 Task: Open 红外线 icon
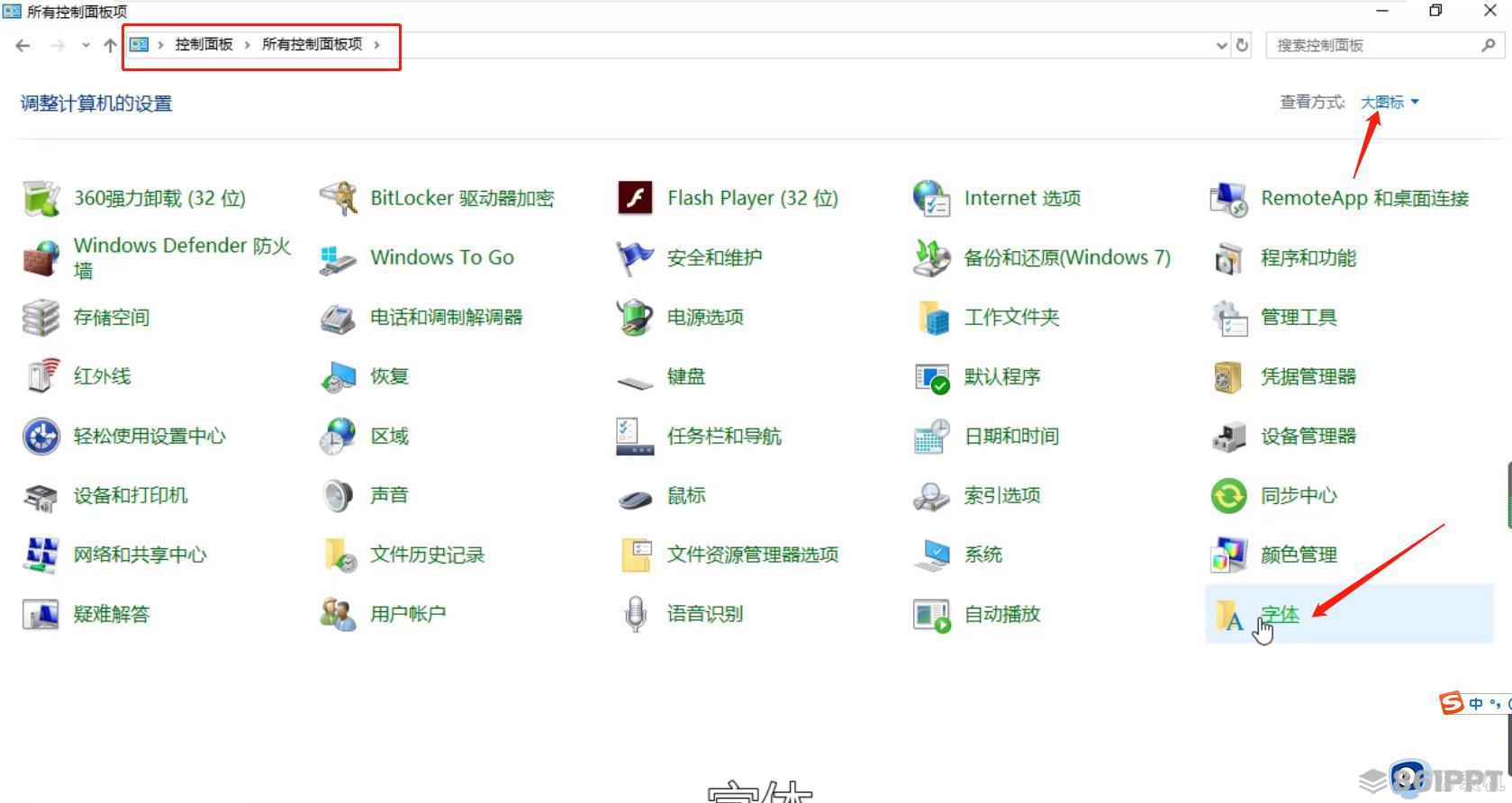41,376
